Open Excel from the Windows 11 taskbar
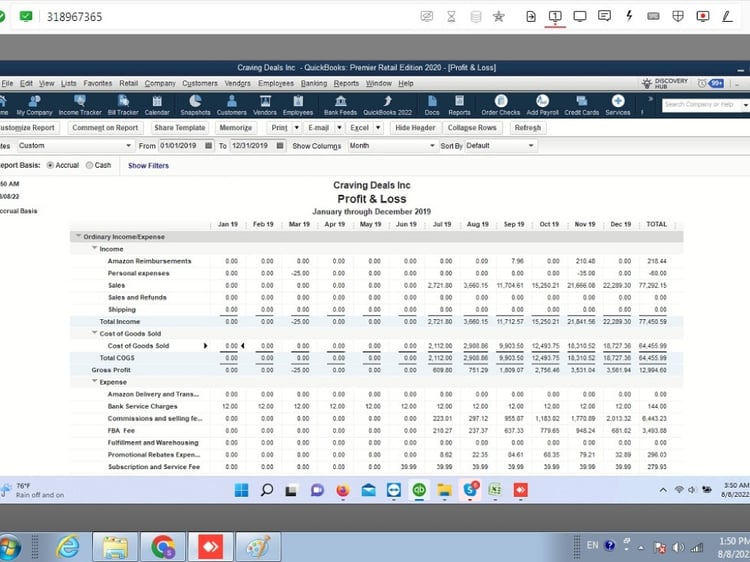This screenshot has height=562, width=750. point(495,490)
